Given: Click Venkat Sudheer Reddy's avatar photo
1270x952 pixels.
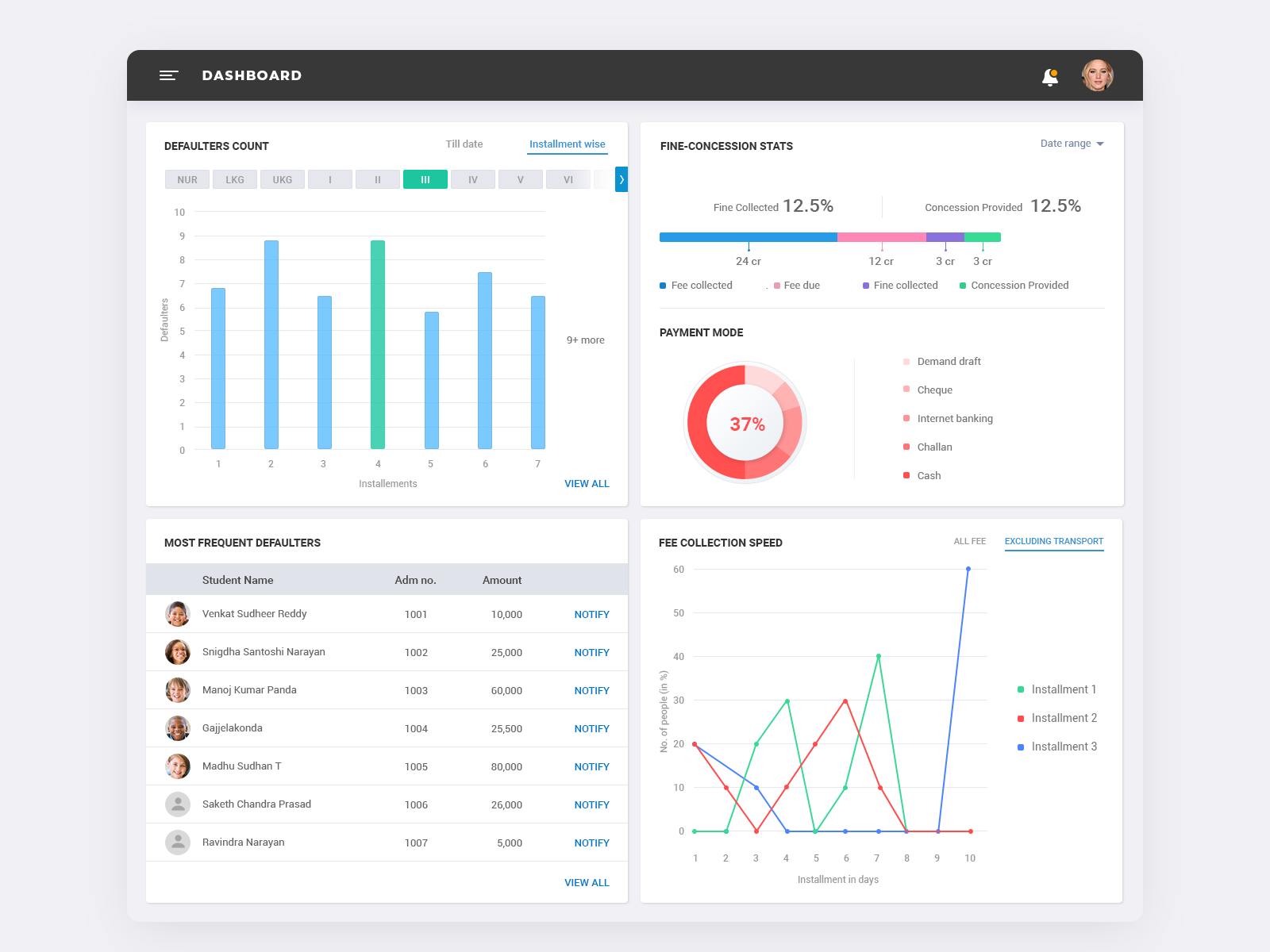Looking at the screenshot, I should click(x=178, y=613).
